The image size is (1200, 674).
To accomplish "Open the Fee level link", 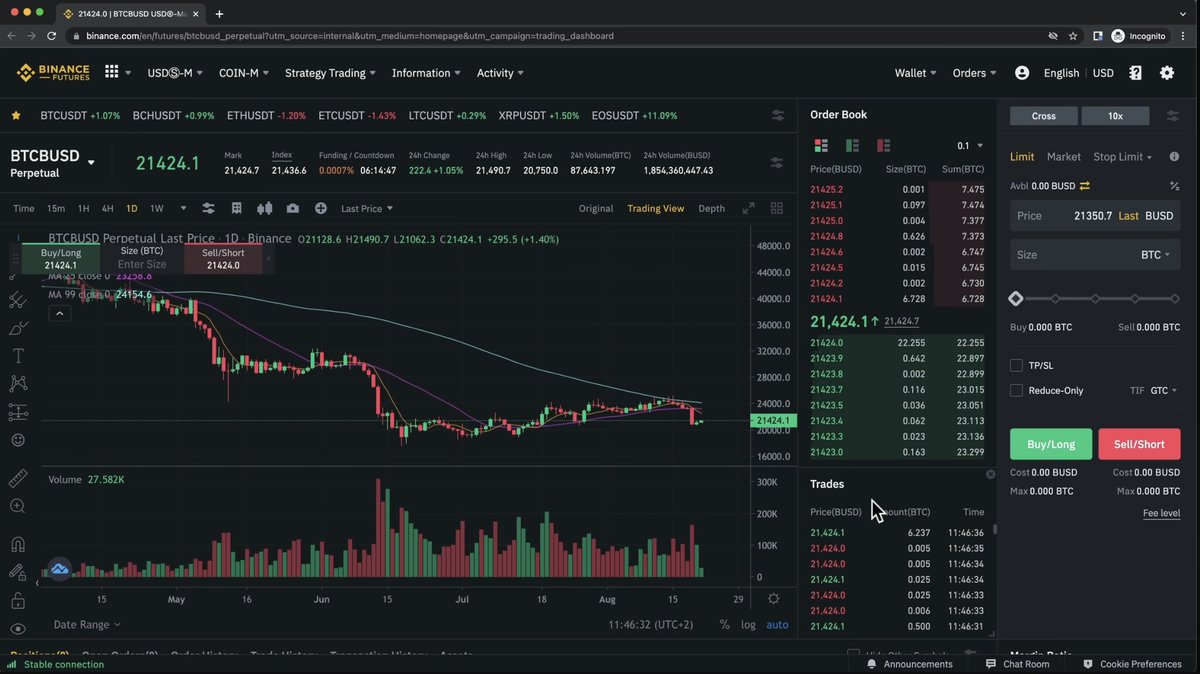I will (x=1161, y=513).
